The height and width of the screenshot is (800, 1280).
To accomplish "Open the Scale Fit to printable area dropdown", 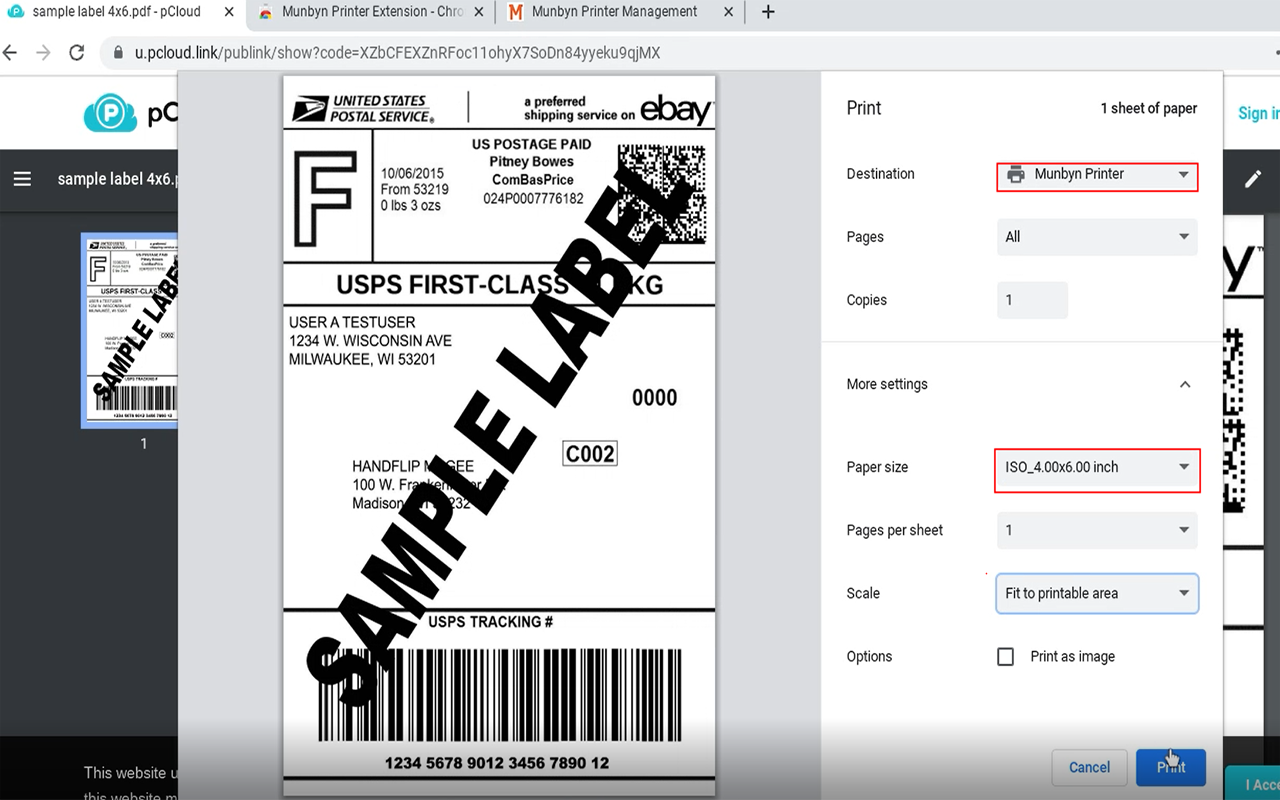I will [1097, 593].
